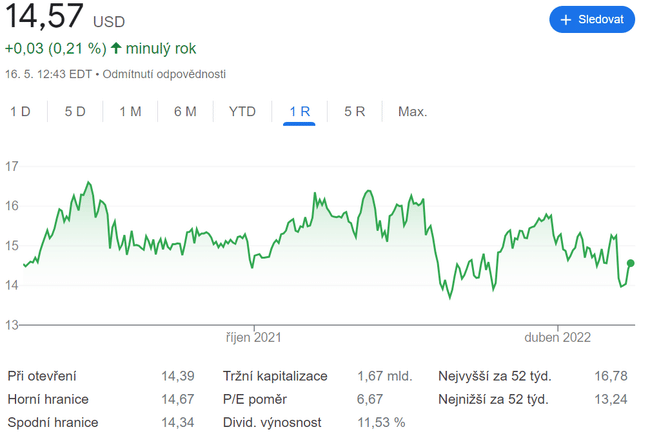Show the Max. time range
Image resolution: width=650 pixels, height=438 pixels.
412,111
